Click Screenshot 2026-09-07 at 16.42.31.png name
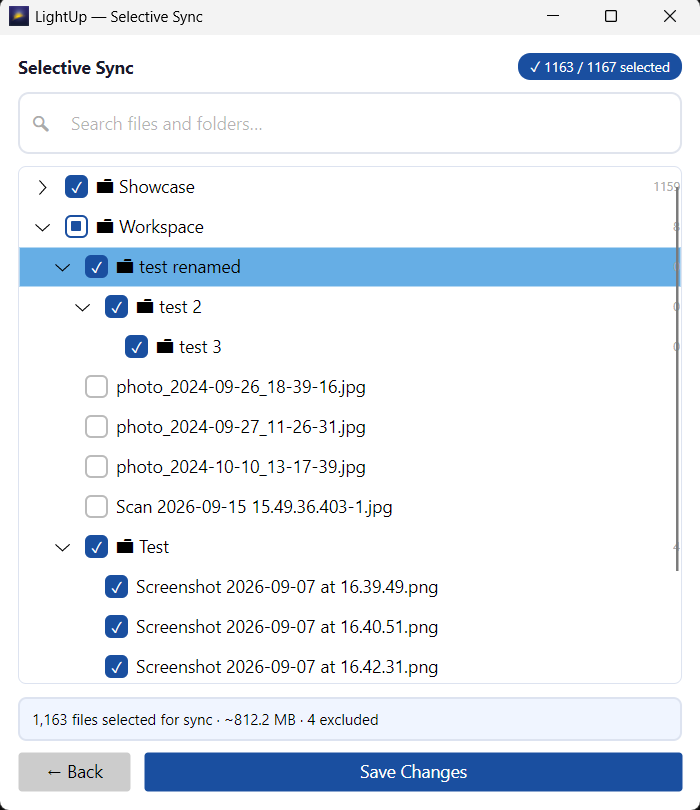 click(287, 667)
